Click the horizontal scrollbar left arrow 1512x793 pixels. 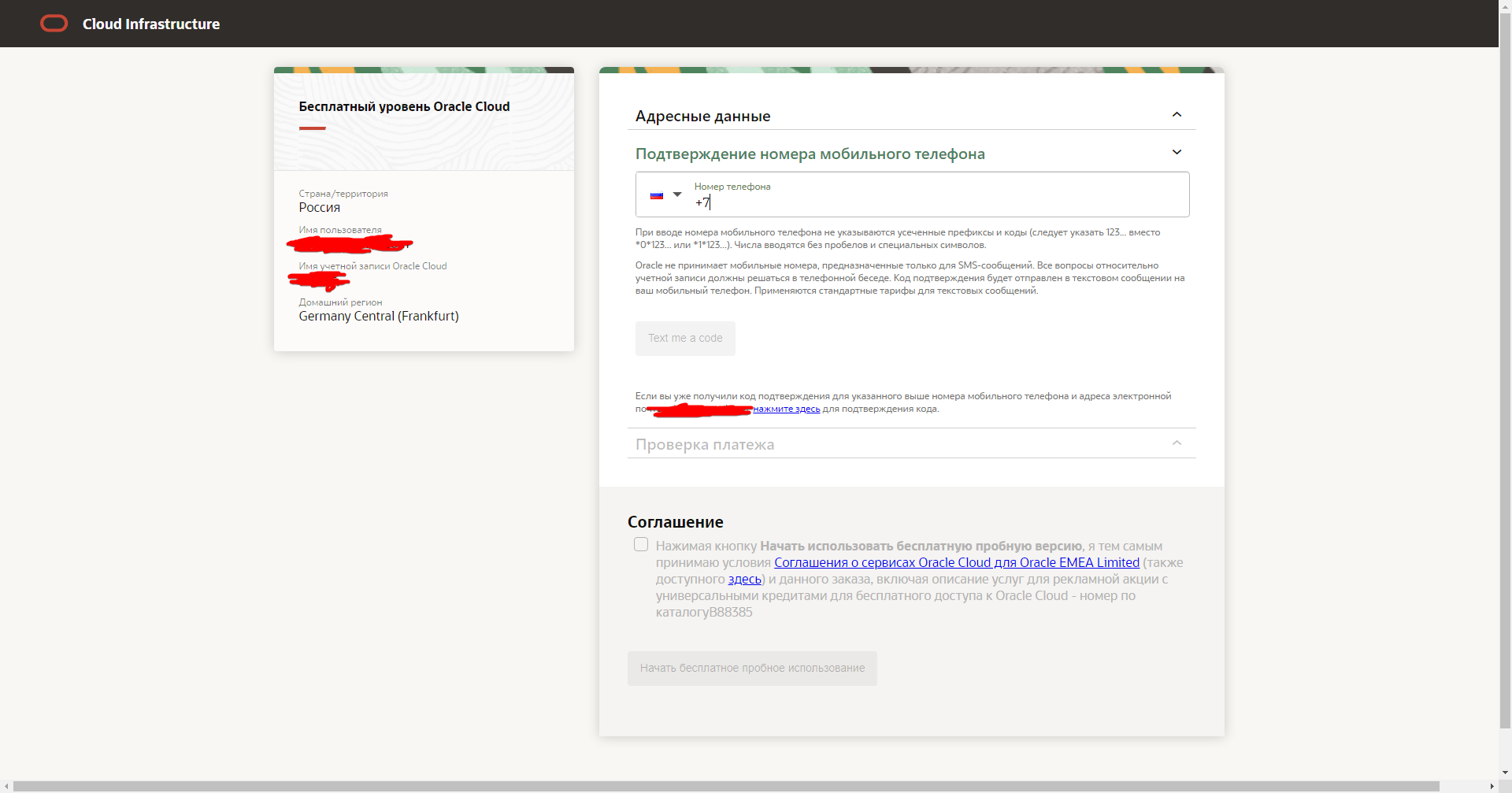(6, 787)
